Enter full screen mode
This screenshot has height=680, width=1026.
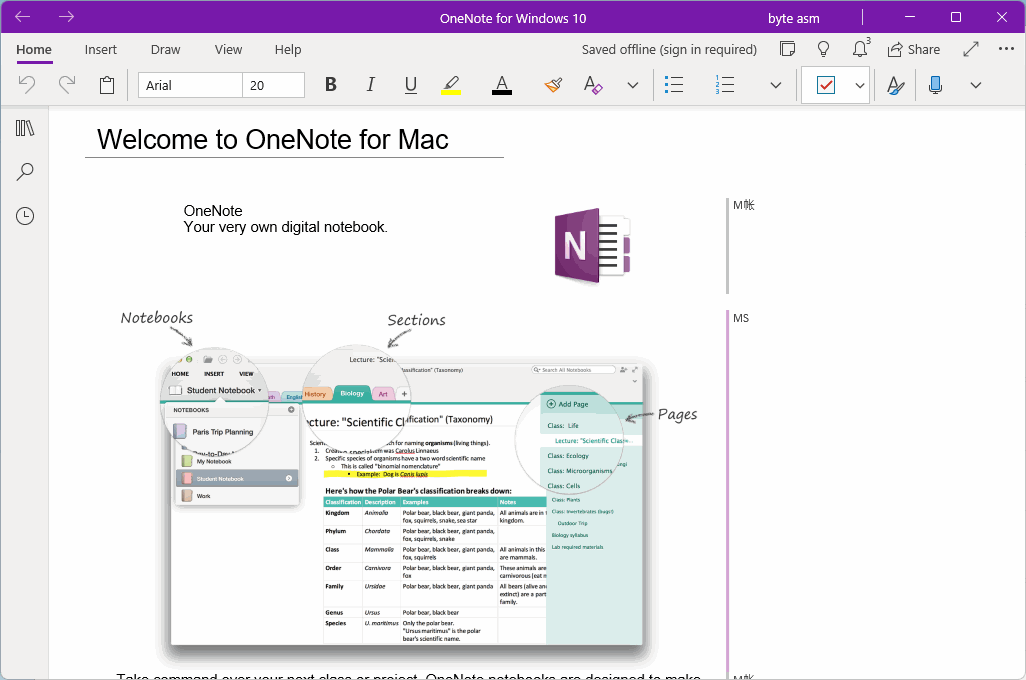tap(971, 49)
